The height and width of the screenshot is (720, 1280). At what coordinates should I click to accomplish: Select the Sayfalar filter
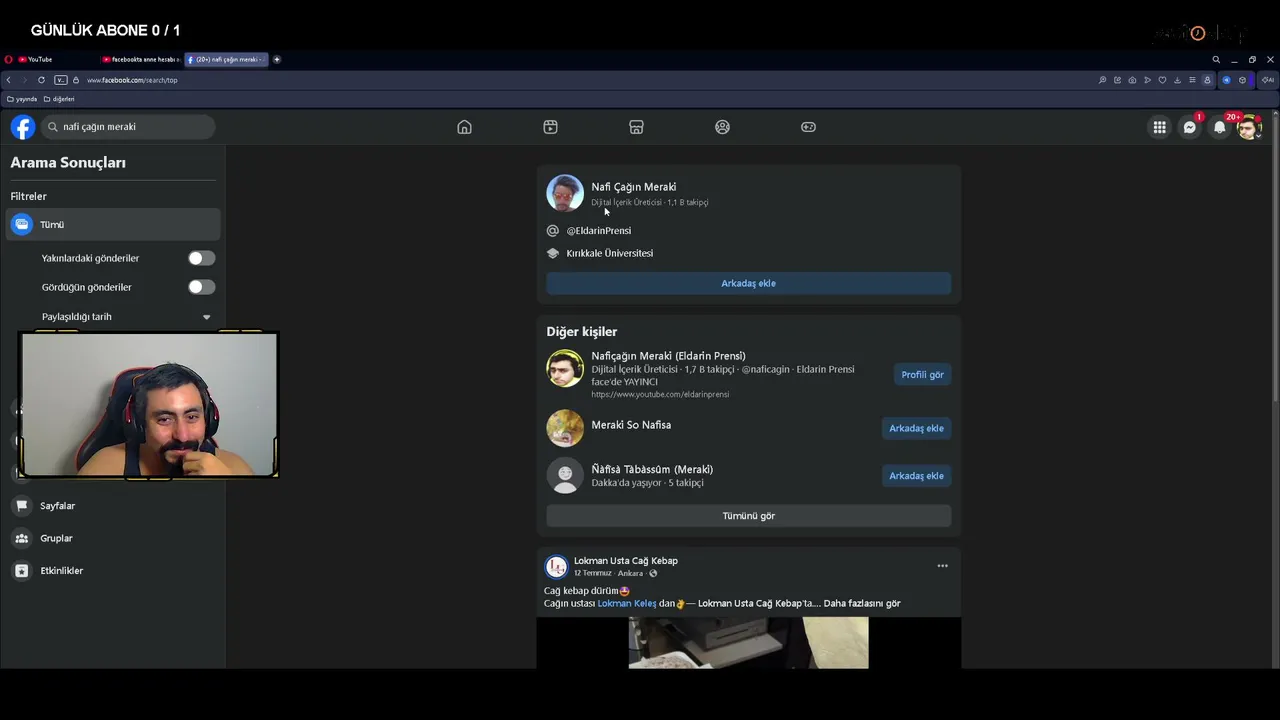(113, 506)
